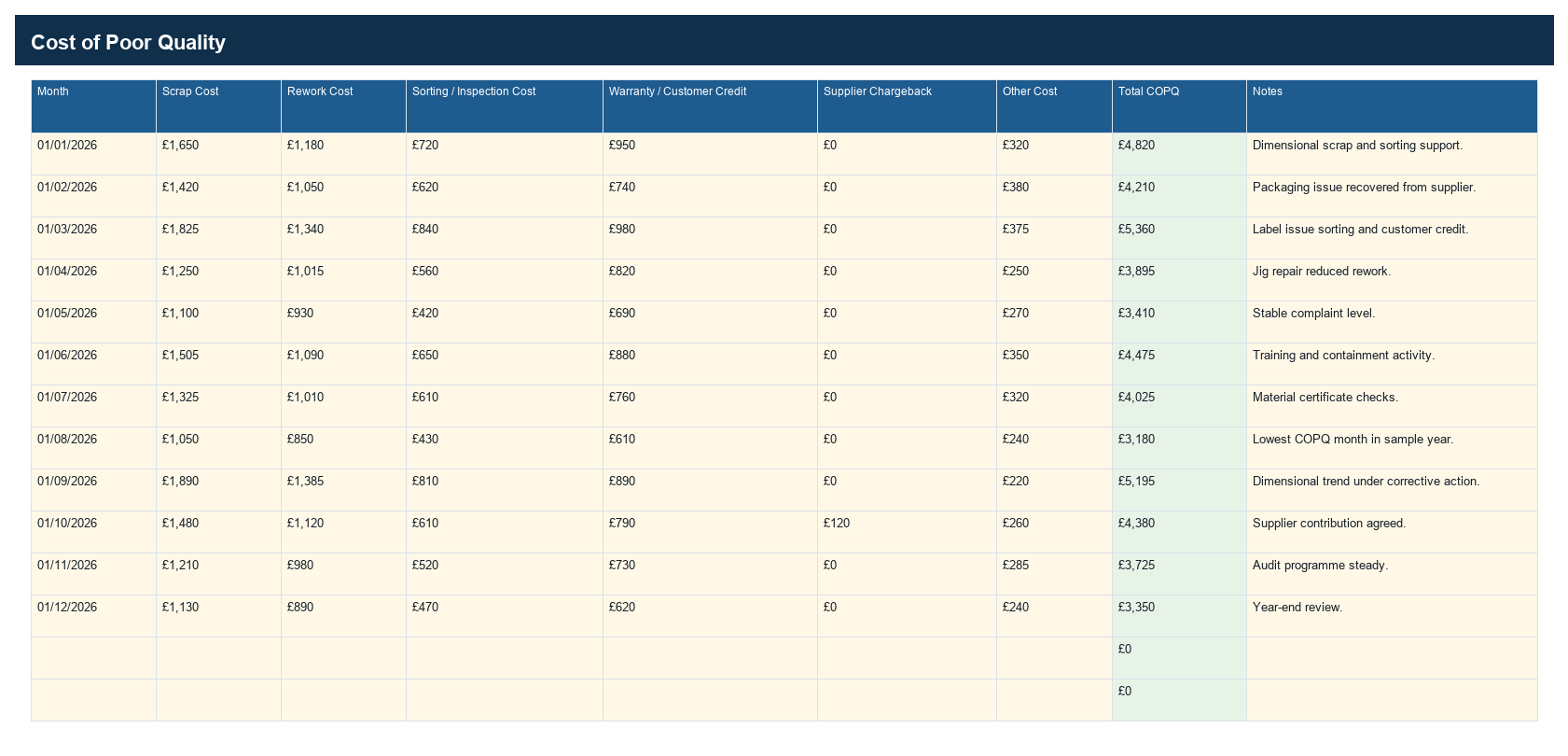Select total COPQ £5,360 cell
The height and width of the screenshot is (756, 1568).
pyautogui.click(x=1179, y=238)
